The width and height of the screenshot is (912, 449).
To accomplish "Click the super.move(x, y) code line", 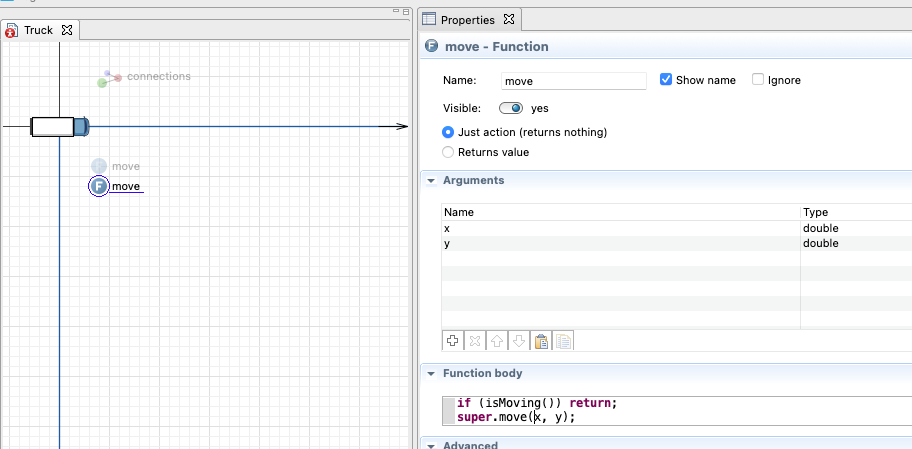I will (516, 417).
